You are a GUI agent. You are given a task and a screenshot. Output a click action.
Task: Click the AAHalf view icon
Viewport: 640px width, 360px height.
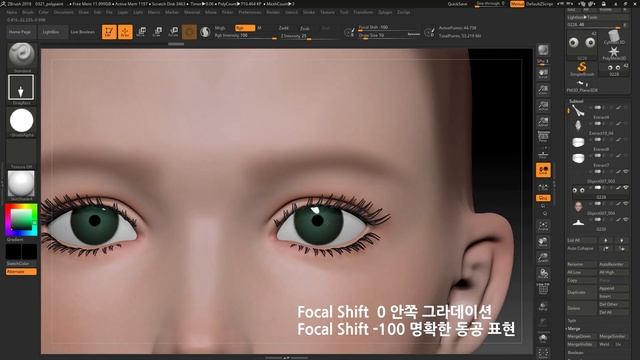543,122
